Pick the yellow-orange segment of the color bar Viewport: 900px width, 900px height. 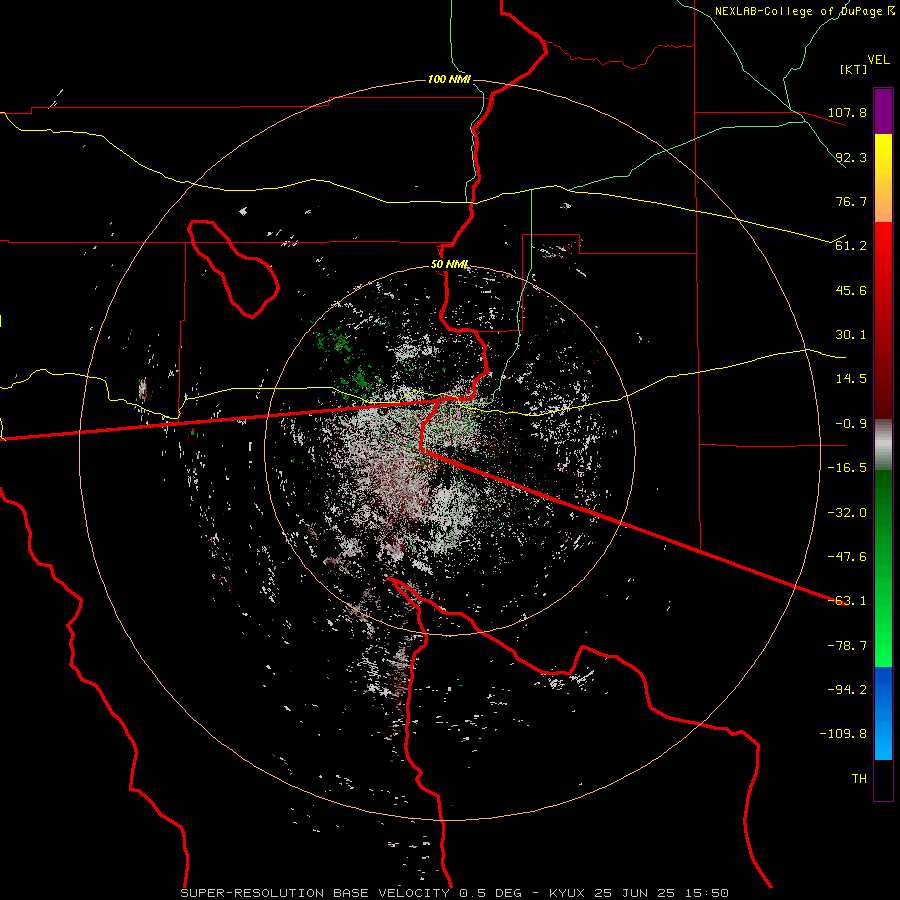click(883, 178)
